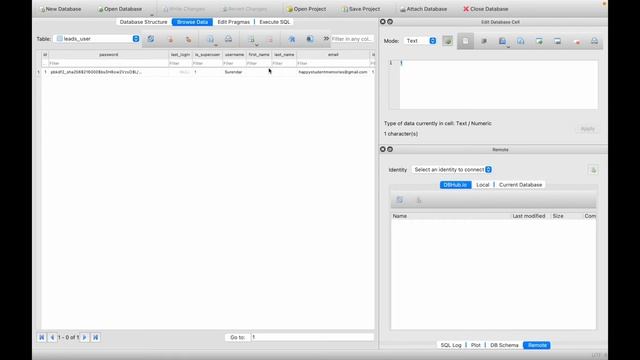The width and height of the screenshot is (640, 360).
Task: Click inside the cell text editor area
Action: 498,84
